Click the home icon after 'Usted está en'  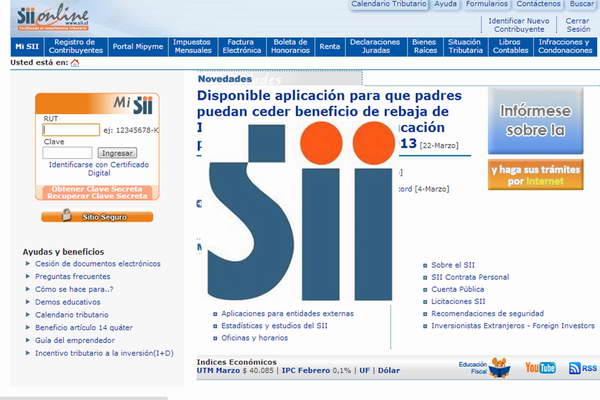pyautogui.click(x=75, y=63)
